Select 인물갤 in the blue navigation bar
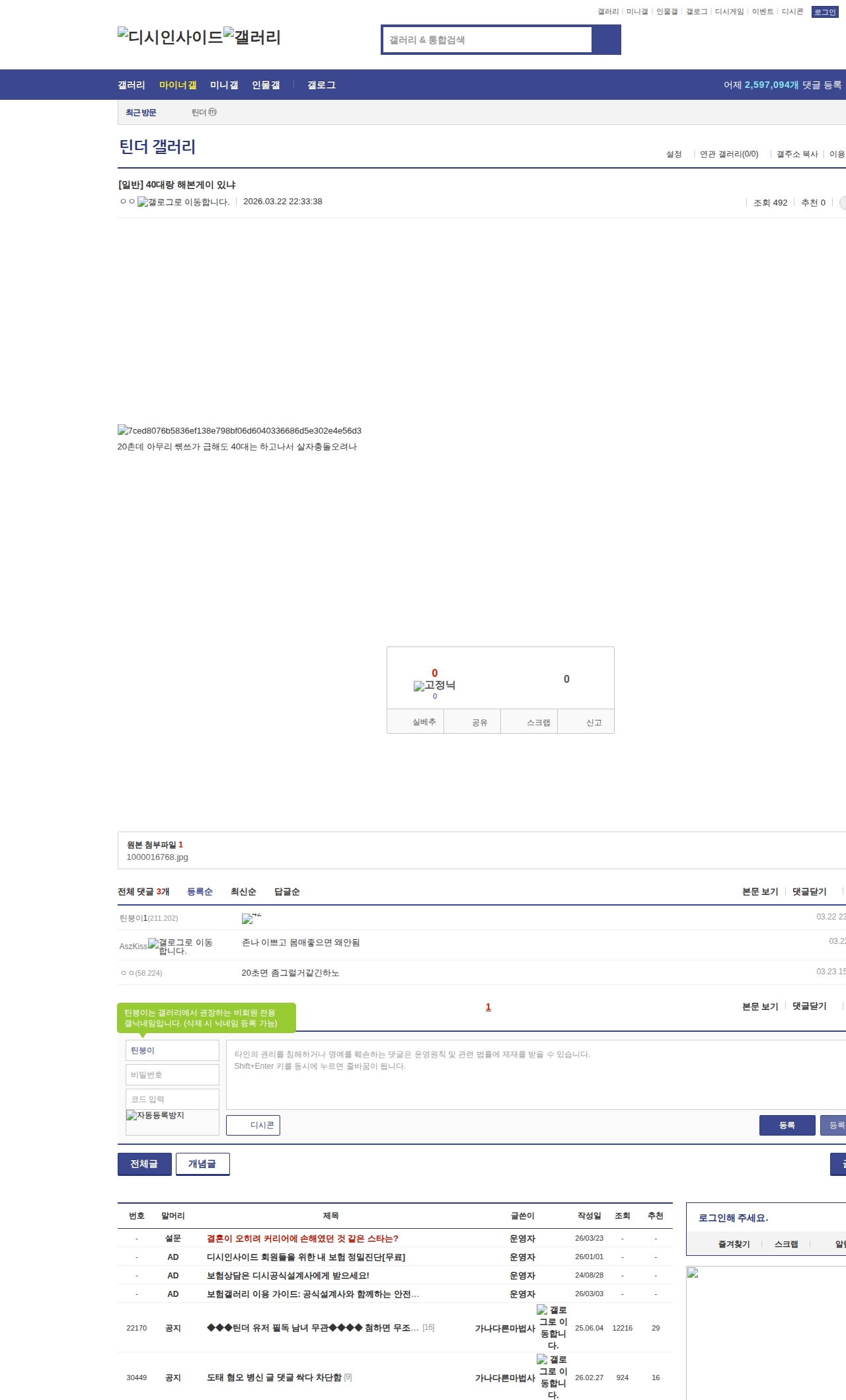Image resolution: width=846 pixels, height=1400 pixels. pos(266,85)
